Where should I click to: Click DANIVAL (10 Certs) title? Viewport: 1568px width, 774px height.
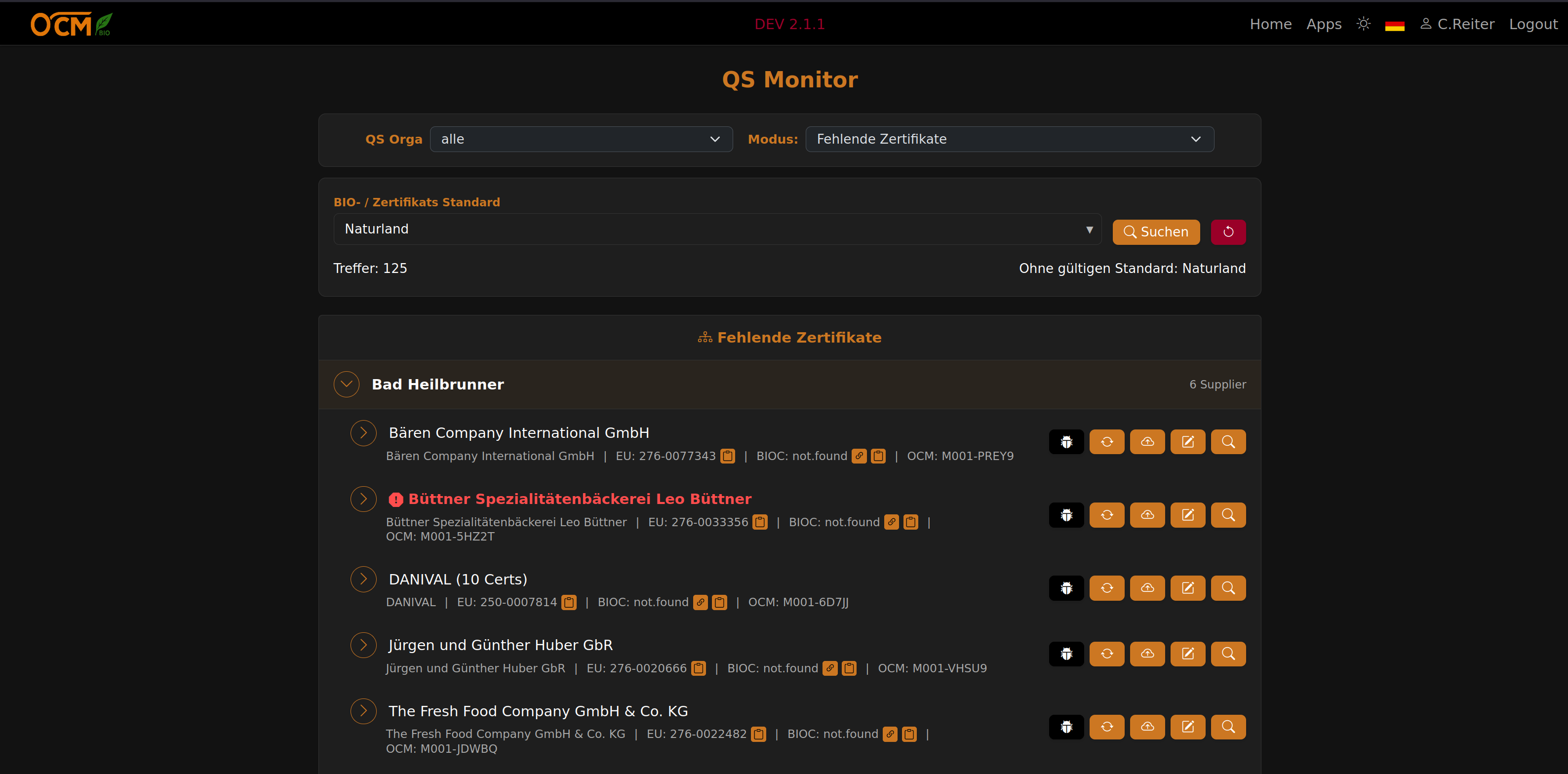point(458,580)
